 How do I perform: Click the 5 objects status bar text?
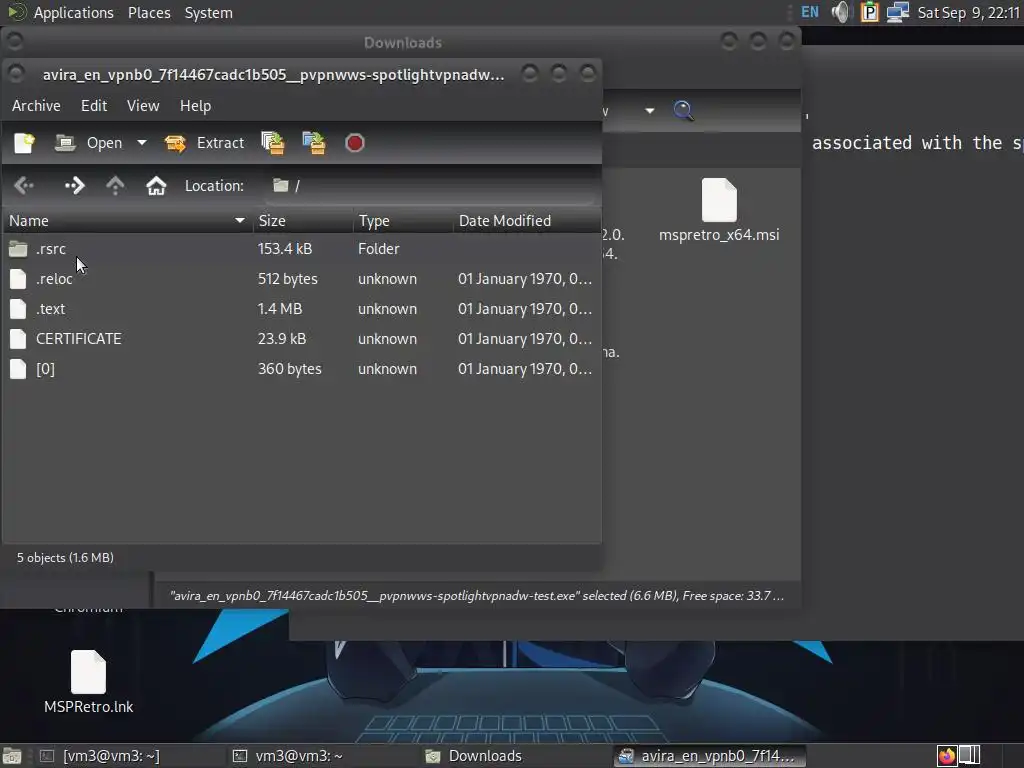[65, 558]
